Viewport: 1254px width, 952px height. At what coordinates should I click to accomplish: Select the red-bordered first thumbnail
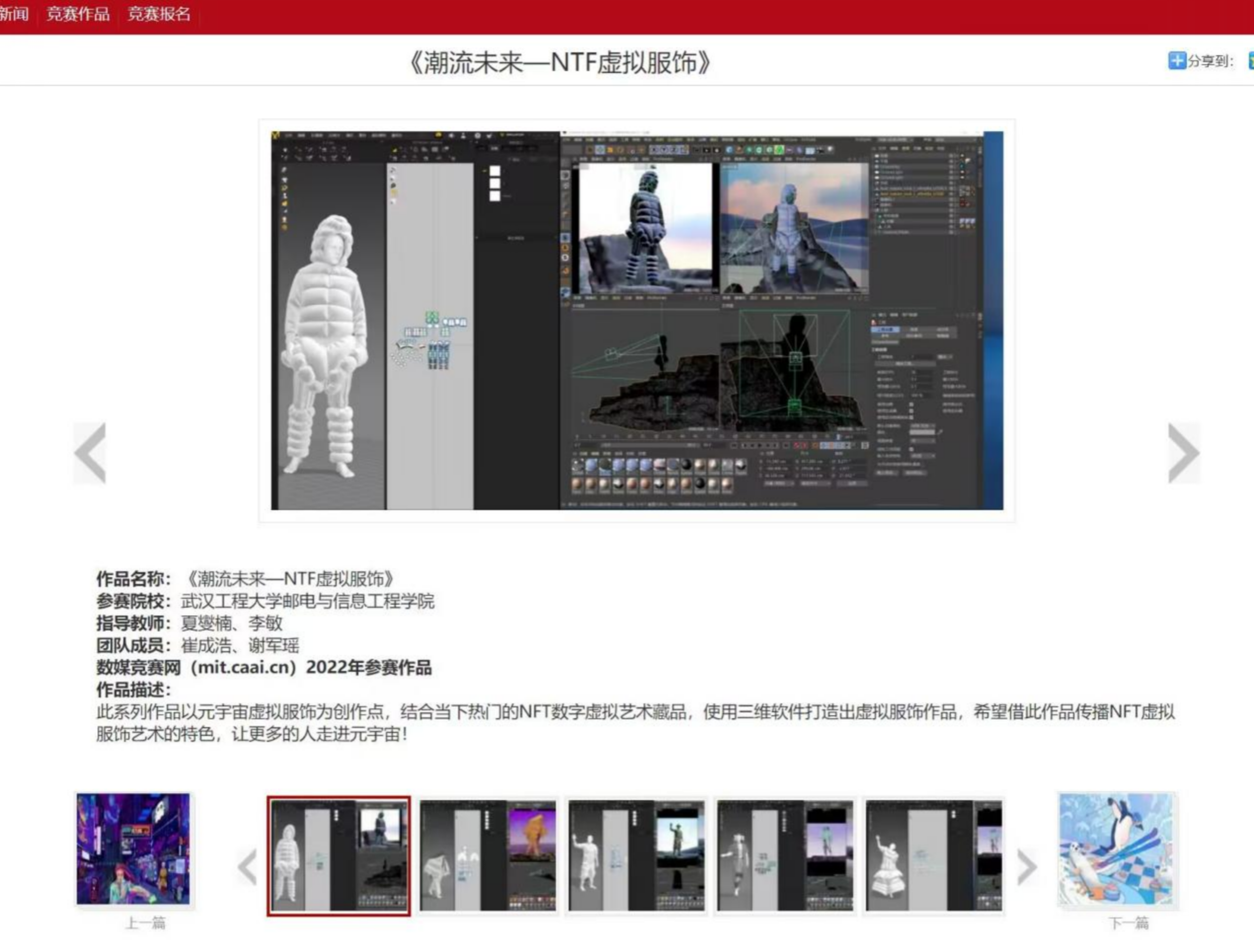[339, 856]
